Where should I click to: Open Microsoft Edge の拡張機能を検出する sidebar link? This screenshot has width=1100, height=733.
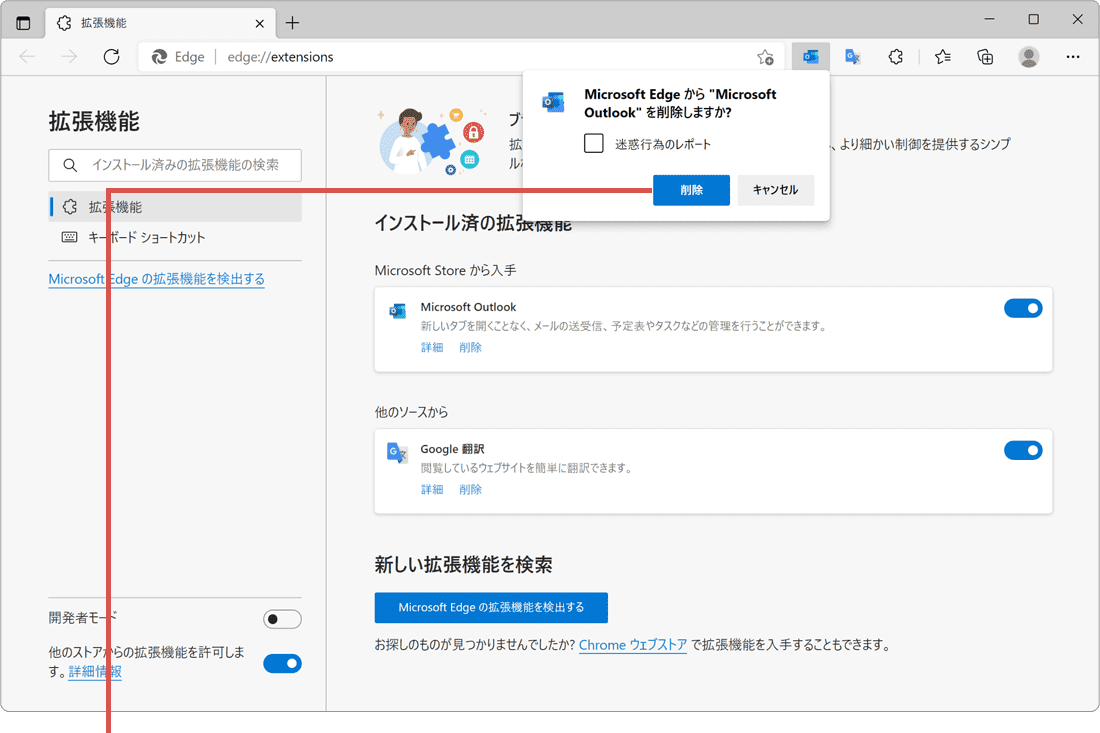coord(156,279)
